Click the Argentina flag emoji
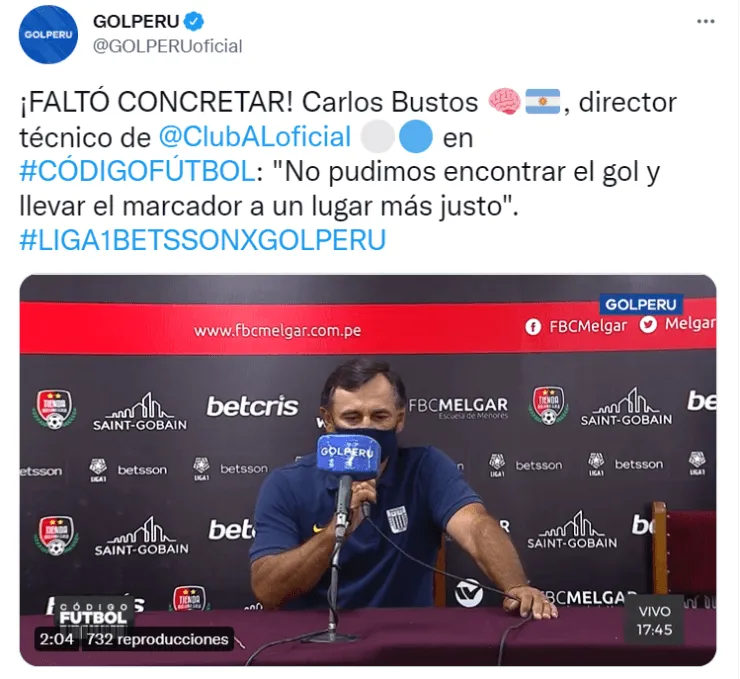This screenshot has height=679, width=740. click(543, 102)
